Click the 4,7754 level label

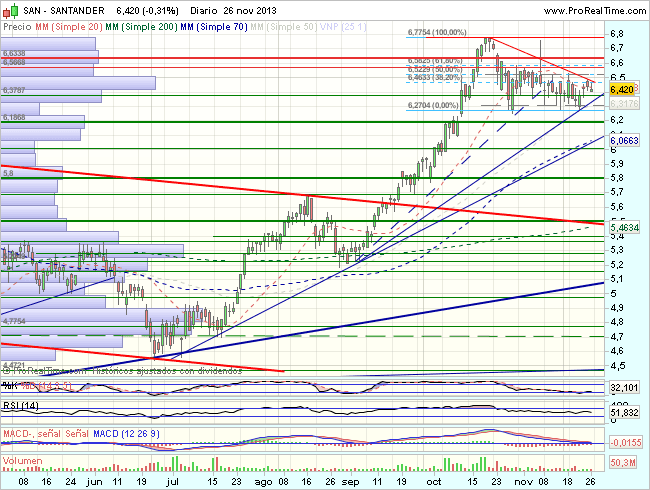pyautogui.click(x=14, y=321)
